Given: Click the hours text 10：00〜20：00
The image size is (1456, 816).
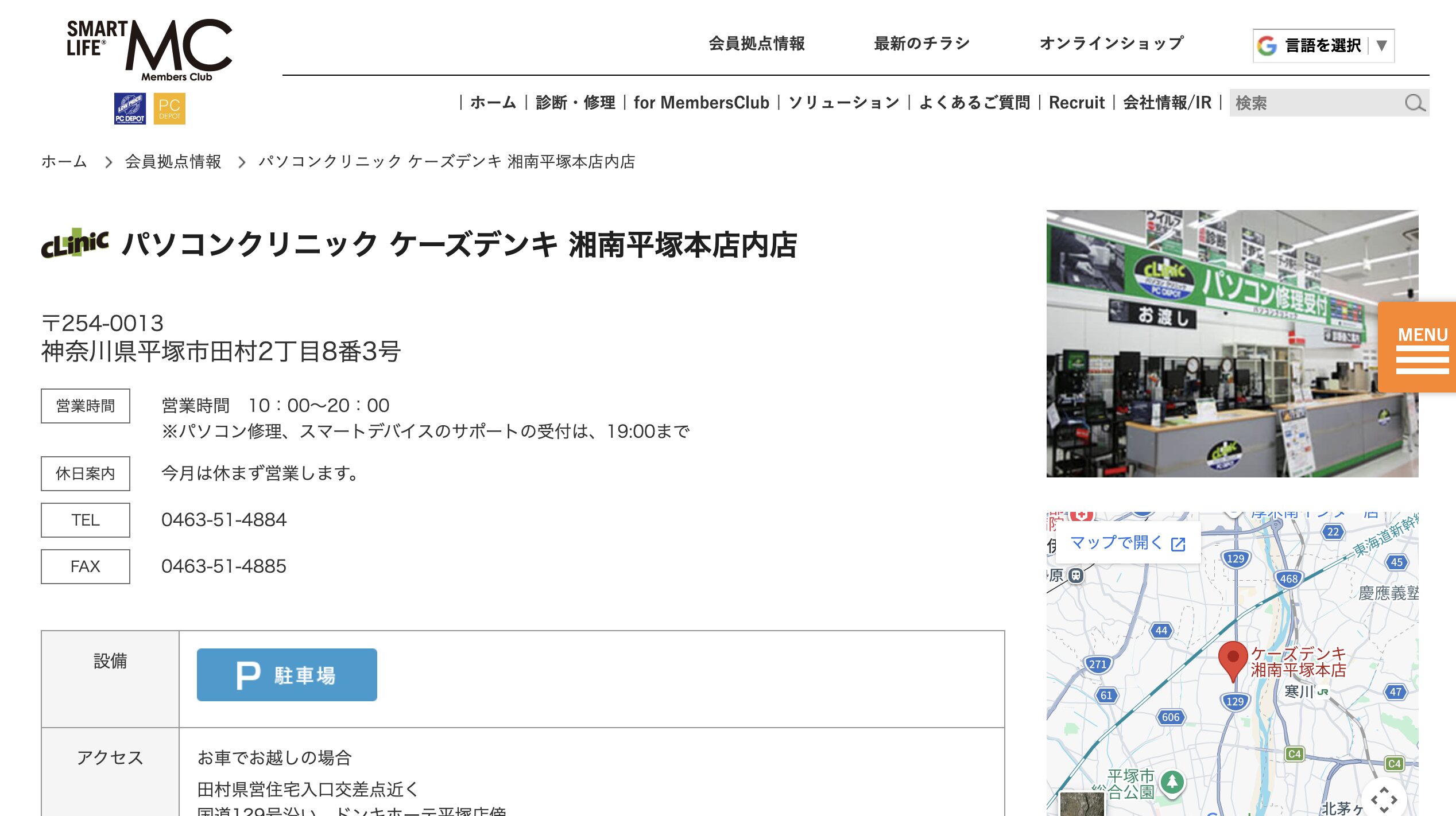Looking at the screenshot, I should point(319,406).
